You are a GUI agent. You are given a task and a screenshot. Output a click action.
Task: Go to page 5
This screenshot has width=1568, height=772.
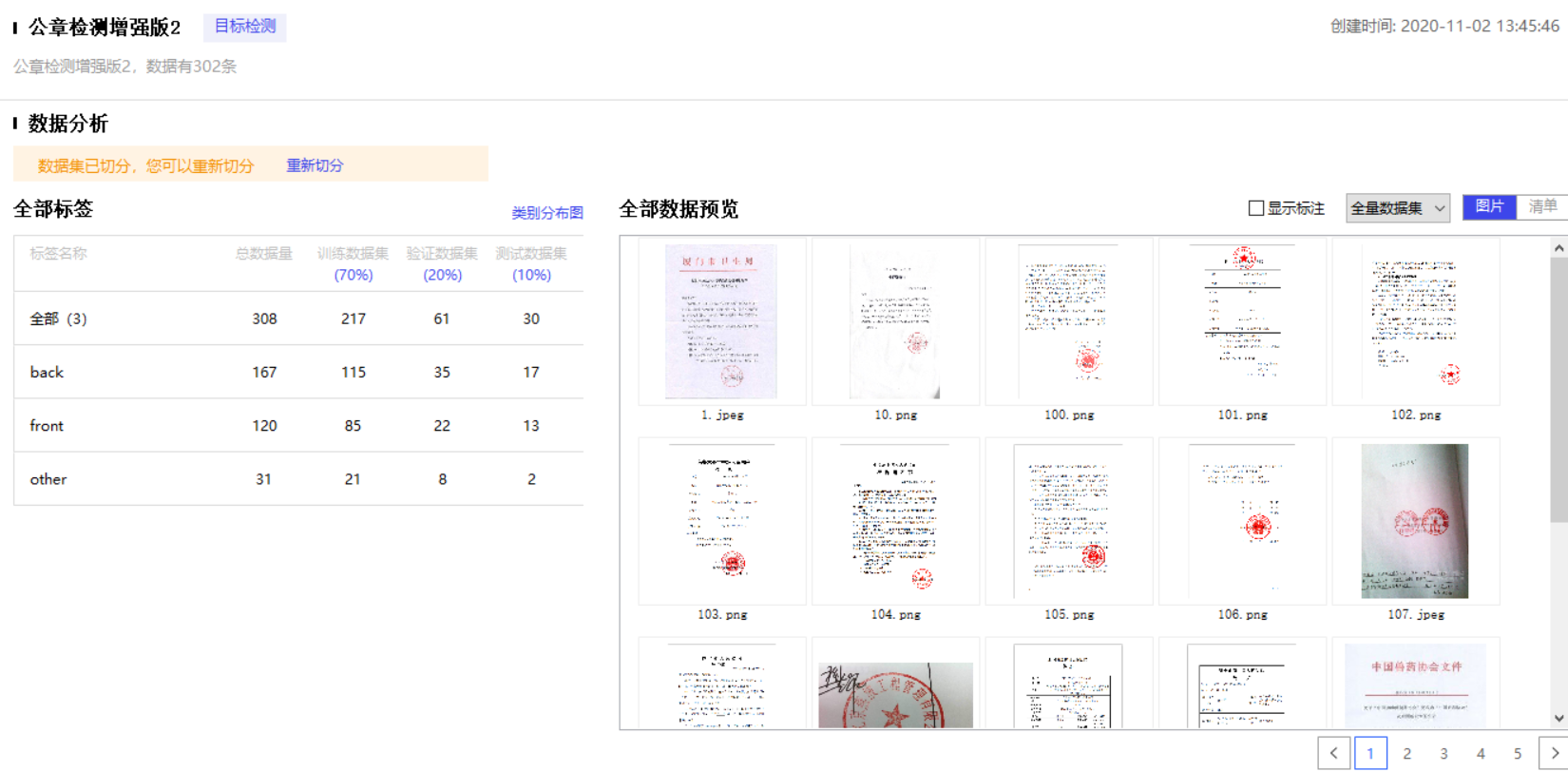tap(1518, 753)
